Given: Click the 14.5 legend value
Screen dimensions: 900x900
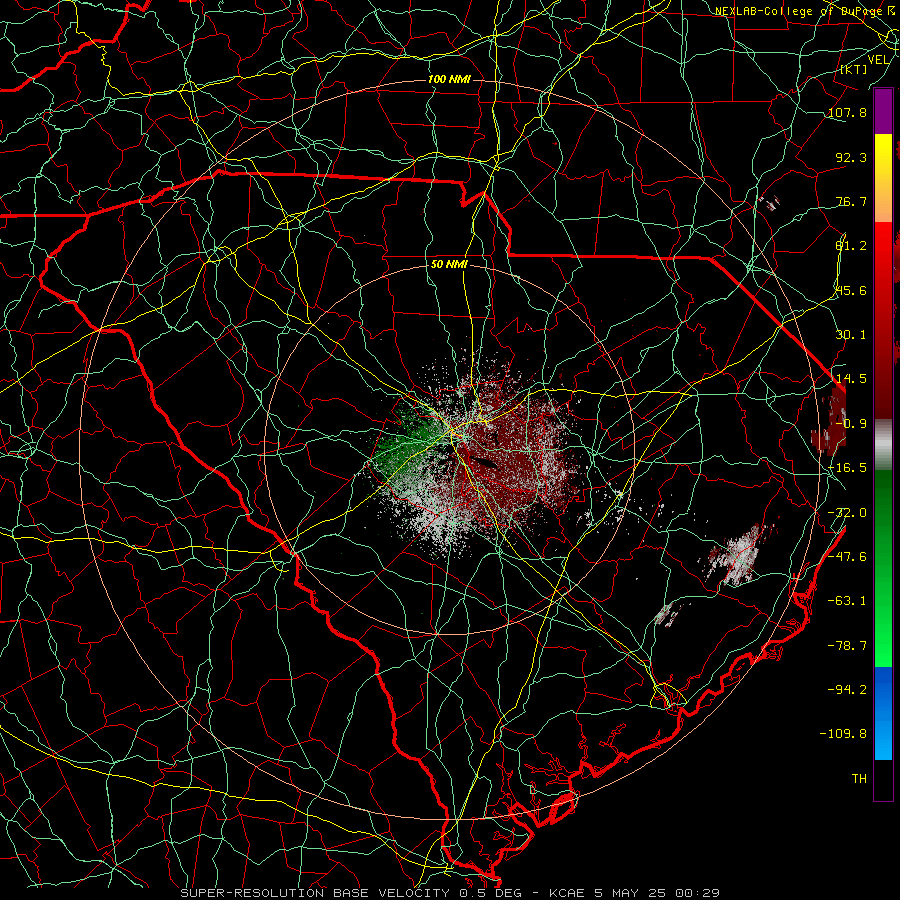Looking at the screenshot, I should click(x=851, y=379).
